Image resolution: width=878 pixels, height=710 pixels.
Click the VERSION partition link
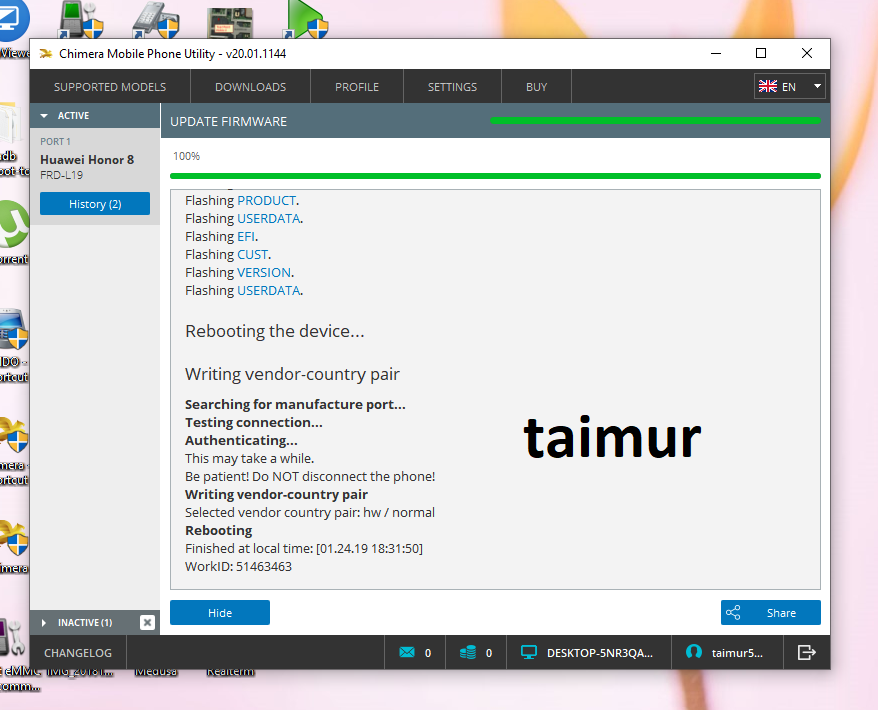coord(264,272)
